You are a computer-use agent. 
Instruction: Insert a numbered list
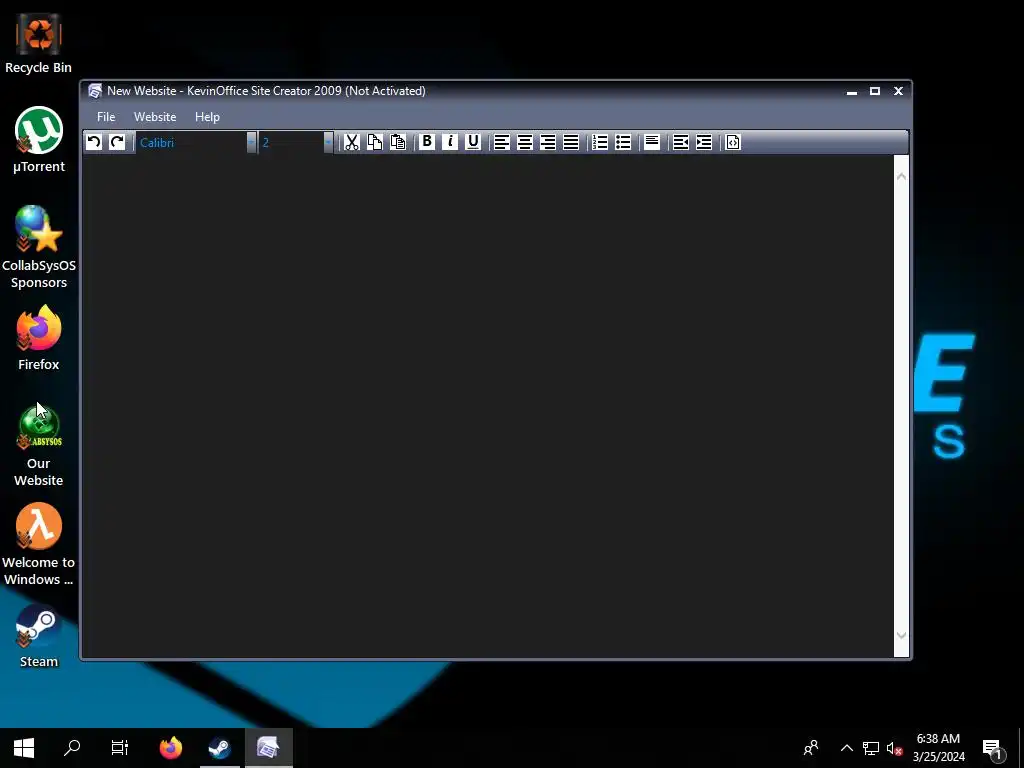click(x=600, y=142)
